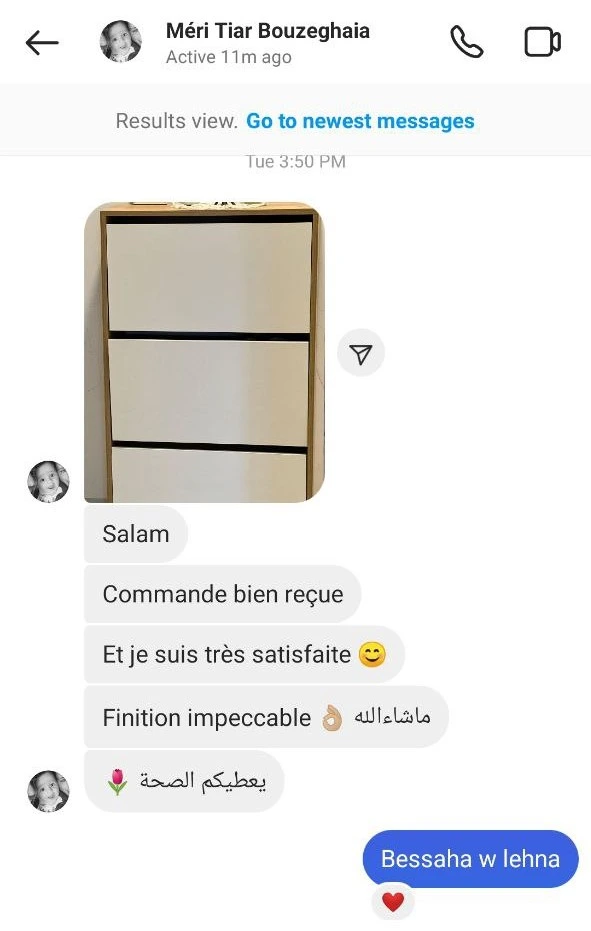Open profile picture in chat header
The height and width of the screenshot is (931, 591).
(121, 42)
